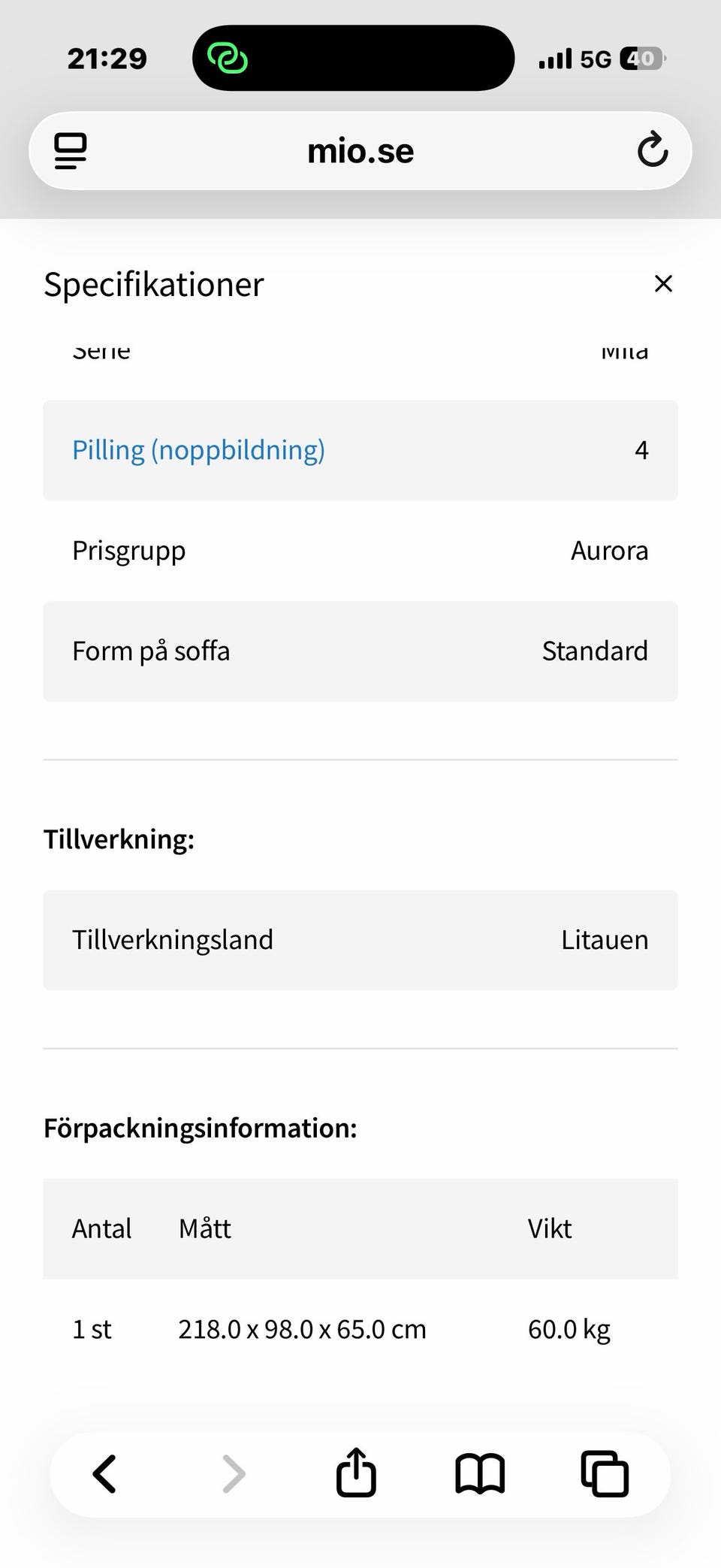
Task: Tap the green link icon in Dynamic Island
Action: coord(227,58)
